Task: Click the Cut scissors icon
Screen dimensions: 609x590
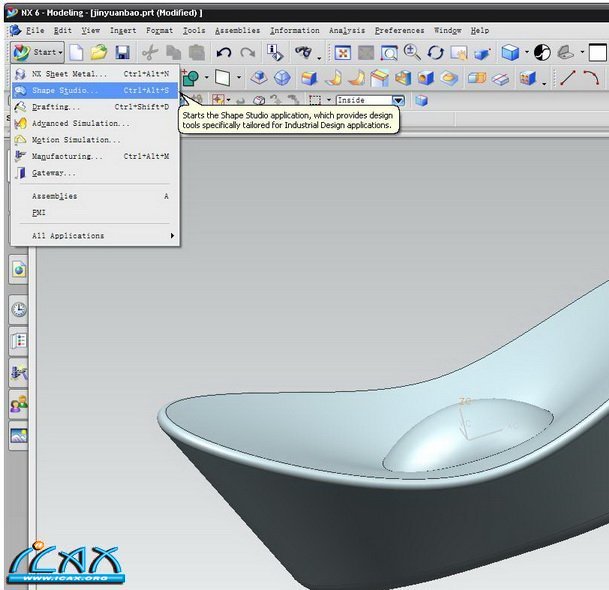Action: 150,52
